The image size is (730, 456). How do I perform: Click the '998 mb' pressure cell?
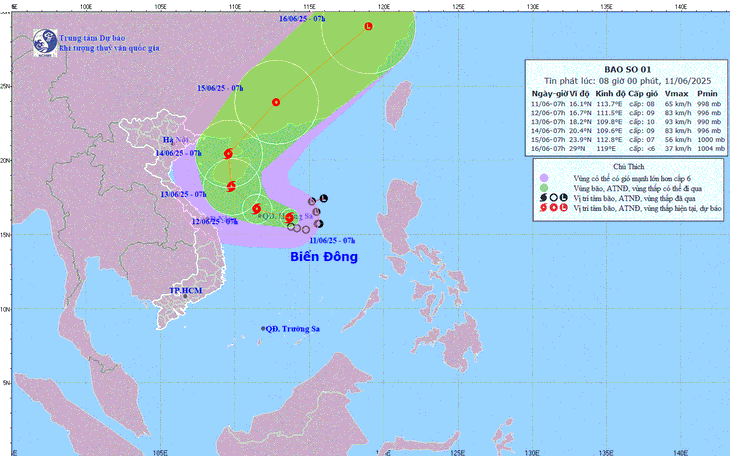(709, 104)
